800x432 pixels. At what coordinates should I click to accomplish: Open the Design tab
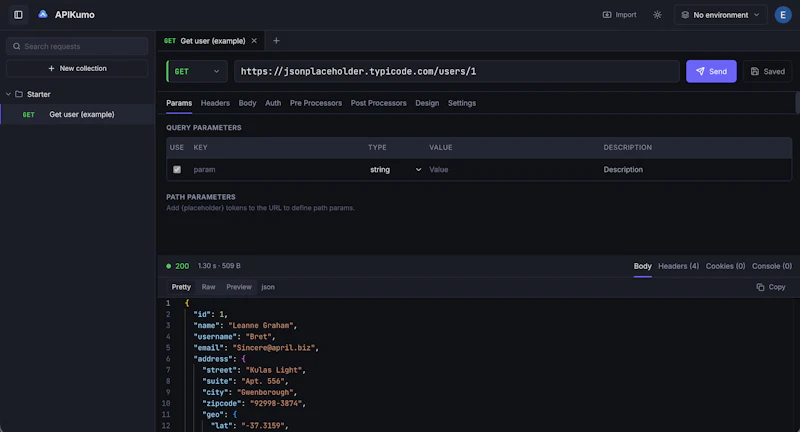pyautogui.click(x=427, y=103)
